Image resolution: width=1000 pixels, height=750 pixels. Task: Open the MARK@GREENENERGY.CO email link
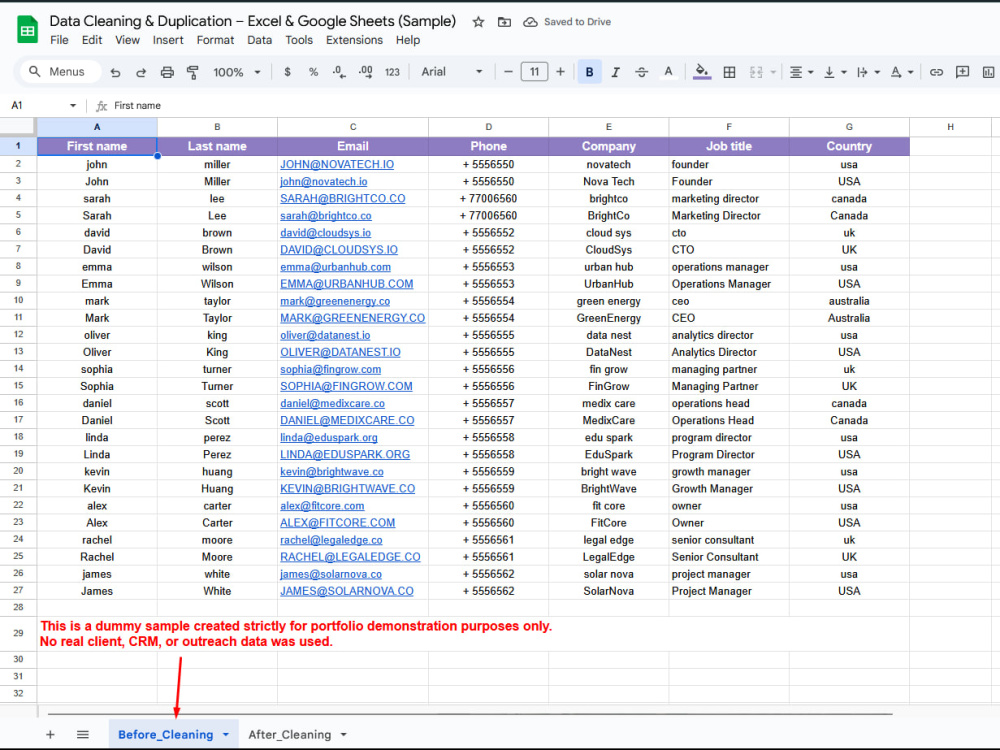click(353, 318)
